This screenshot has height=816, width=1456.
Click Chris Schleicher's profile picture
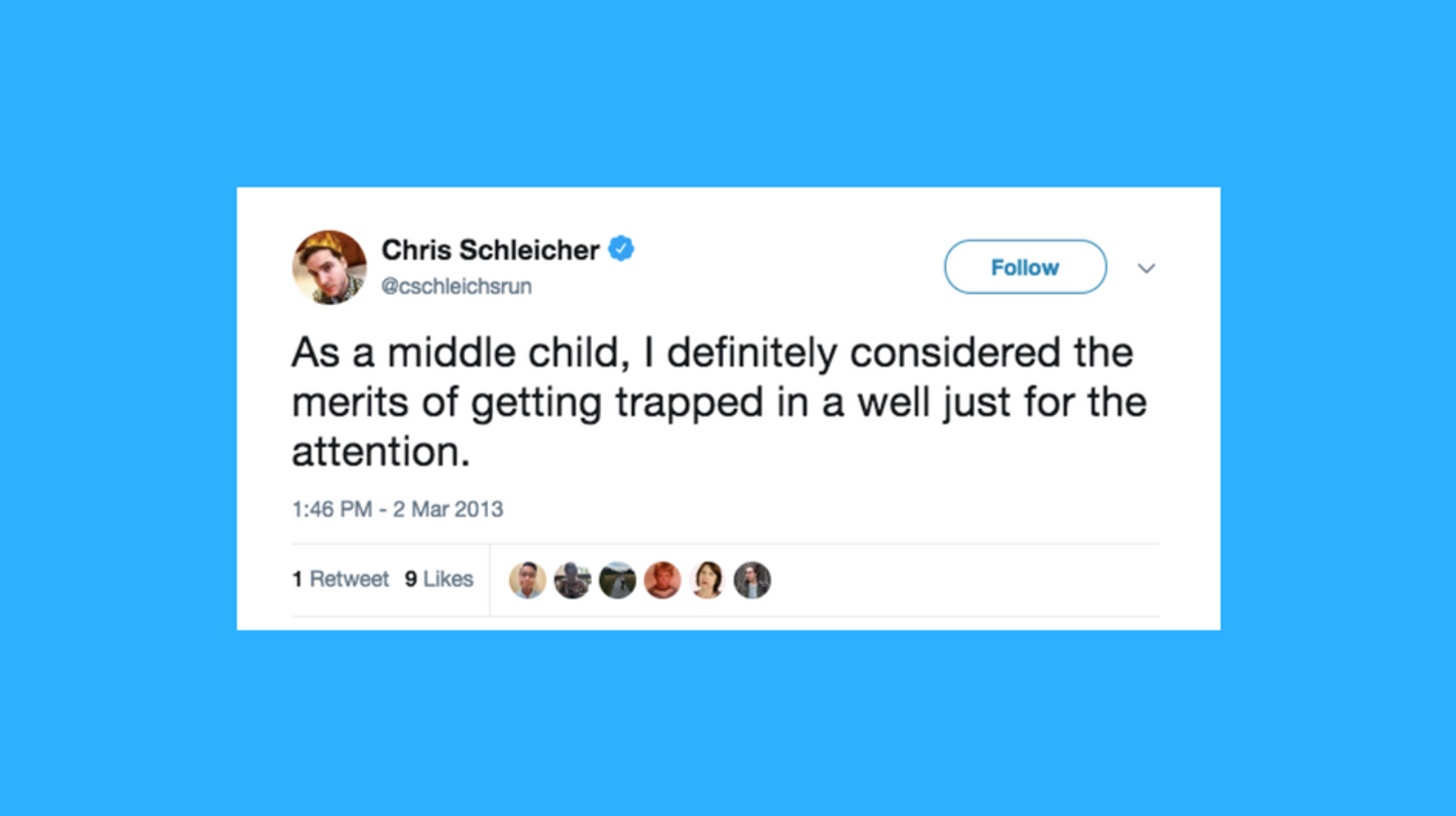[x=329, y=267]
